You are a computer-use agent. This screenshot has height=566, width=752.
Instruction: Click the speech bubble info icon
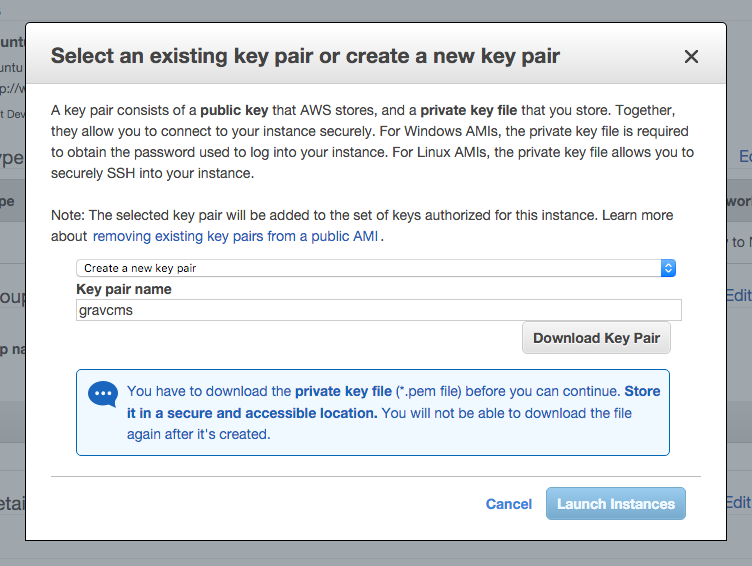pyautogui.click(x=103, y=394)
